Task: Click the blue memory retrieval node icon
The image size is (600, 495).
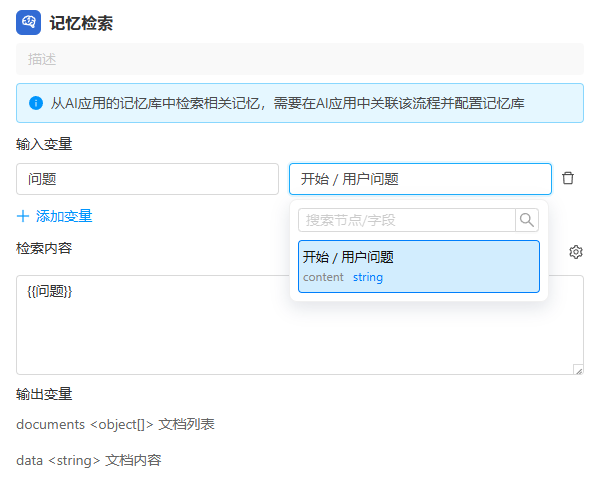Action: 29,22
